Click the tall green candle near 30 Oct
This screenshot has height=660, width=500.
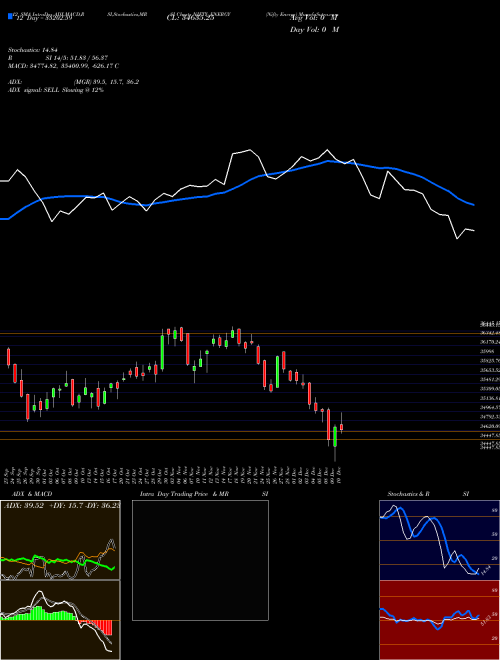[162, 352]
